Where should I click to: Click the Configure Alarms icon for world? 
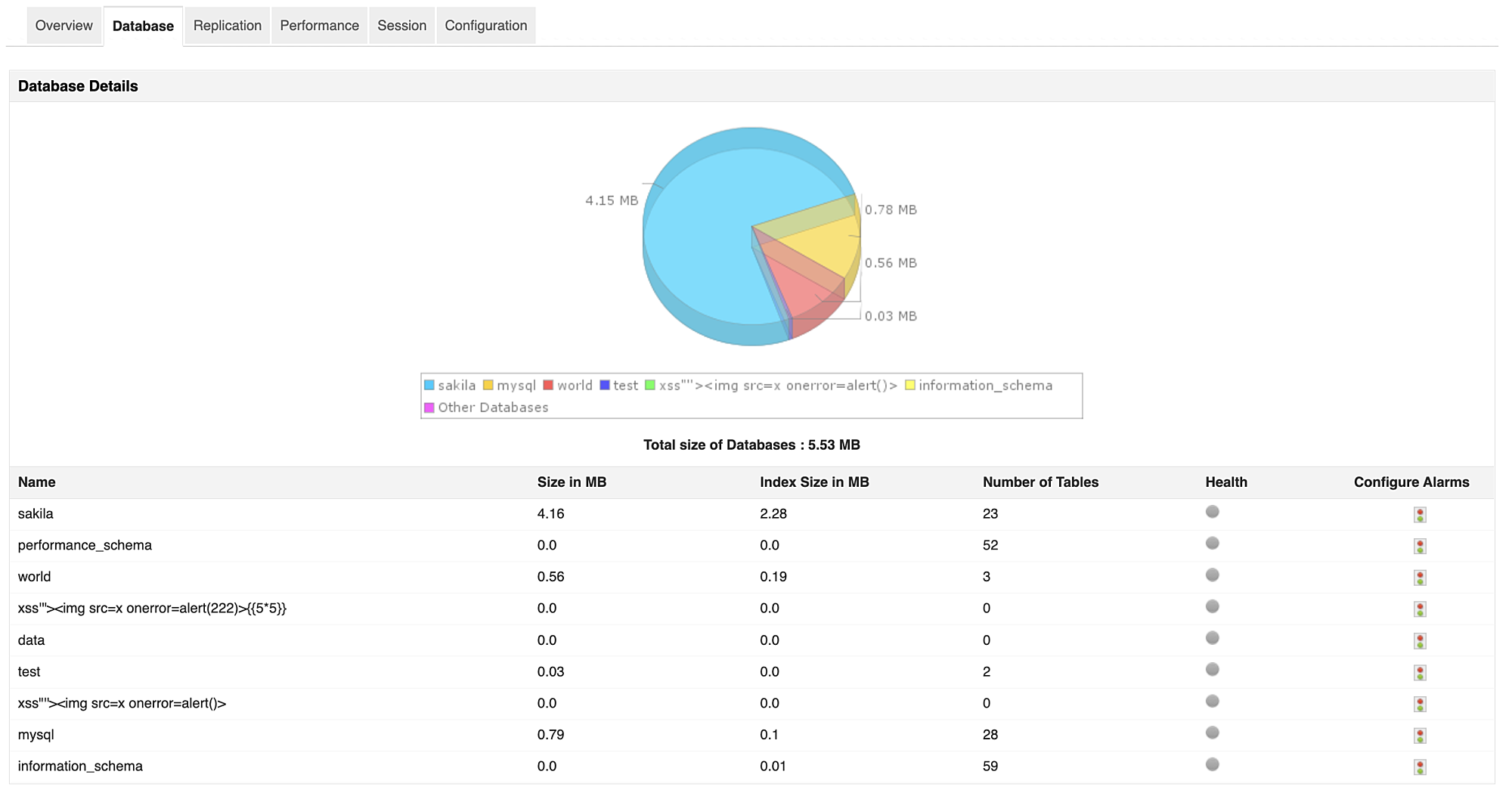(1421, 577)
